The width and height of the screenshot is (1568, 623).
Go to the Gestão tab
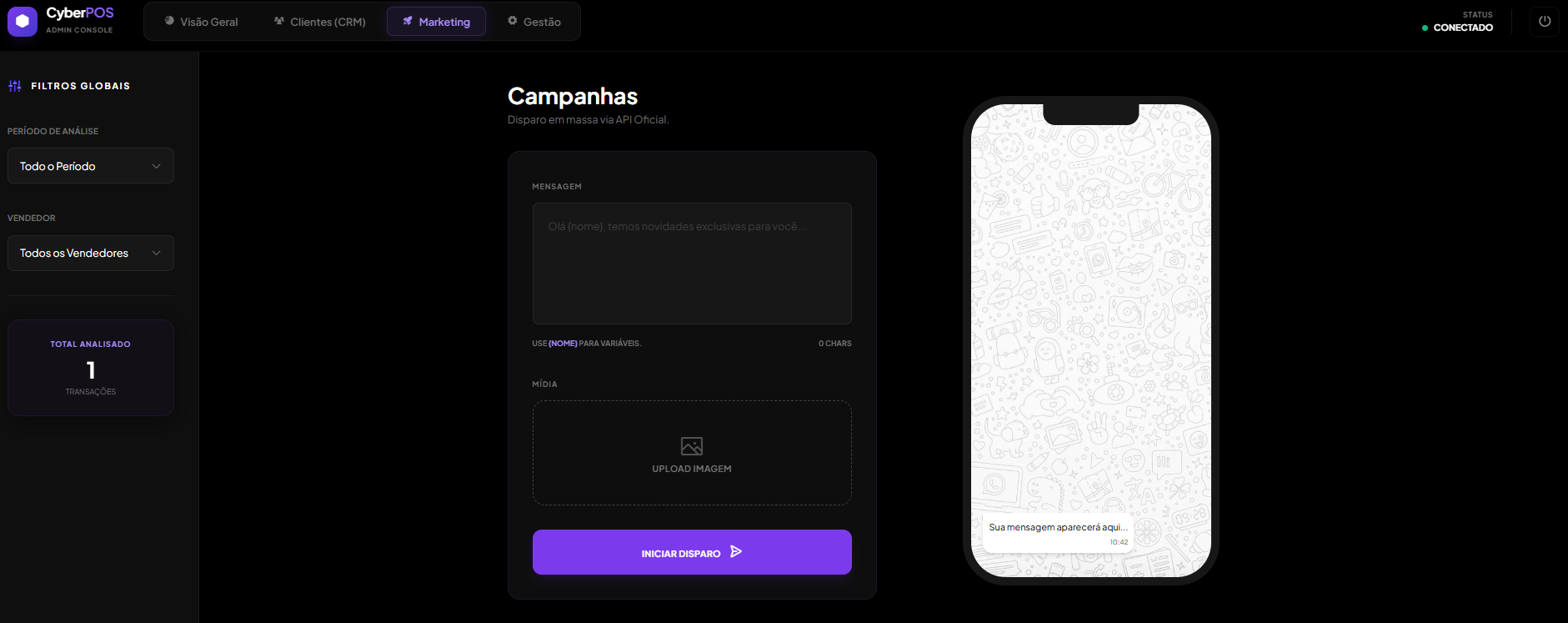pyautogui.click(x=534, y=22)
